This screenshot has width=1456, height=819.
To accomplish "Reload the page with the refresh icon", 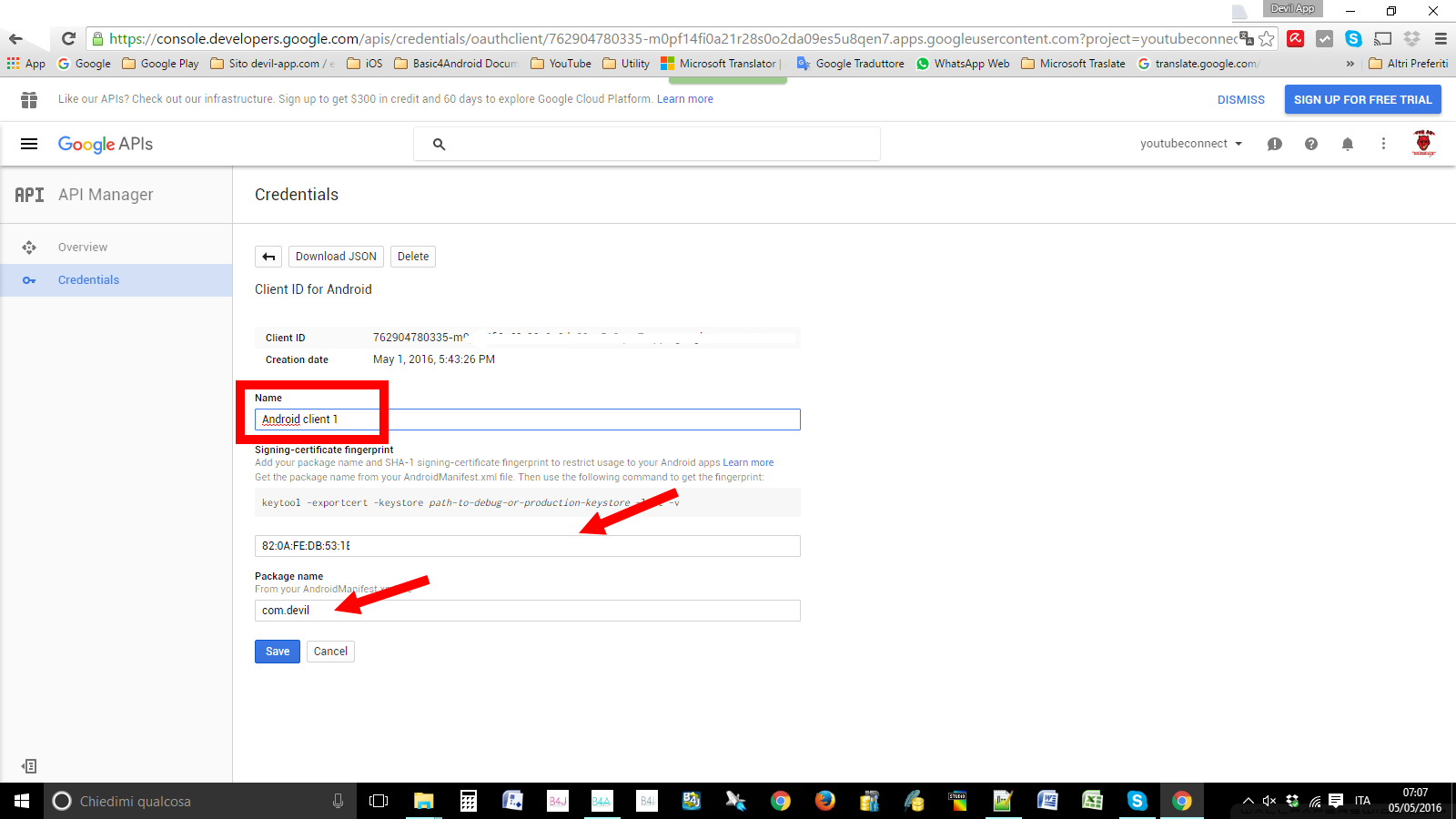I will tap(68, 39).
